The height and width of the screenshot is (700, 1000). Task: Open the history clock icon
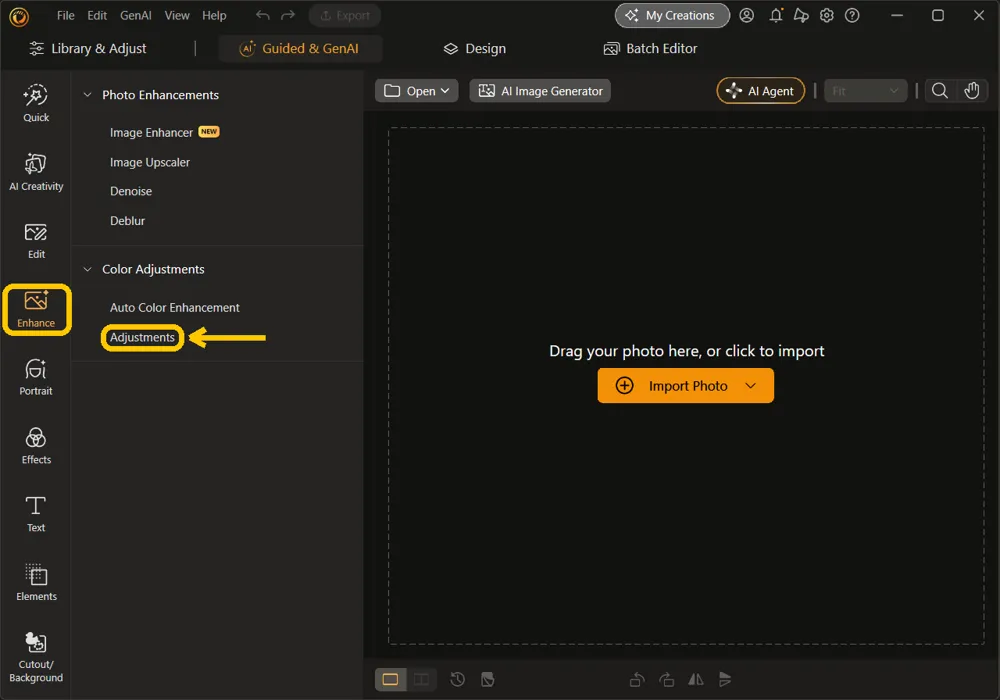click(457, 680)
